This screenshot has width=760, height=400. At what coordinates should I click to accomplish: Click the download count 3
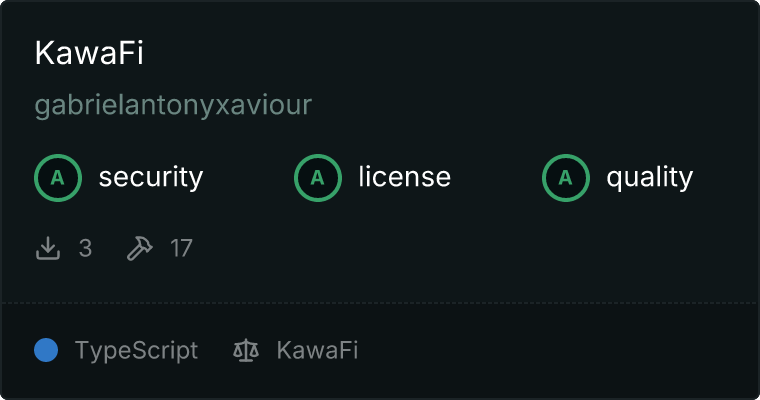click(x=85, y=248)
